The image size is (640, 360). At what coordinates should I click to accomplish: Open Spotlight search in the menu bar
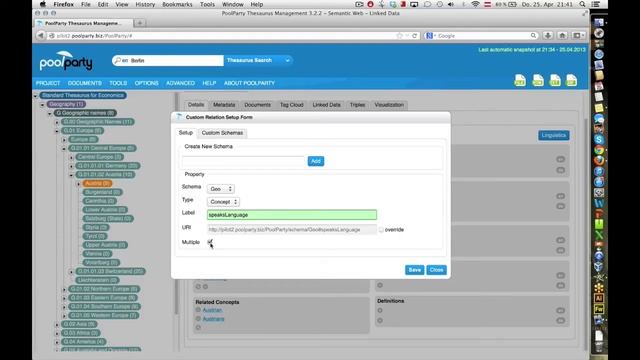pyautogui.click(x=582, y=4)
